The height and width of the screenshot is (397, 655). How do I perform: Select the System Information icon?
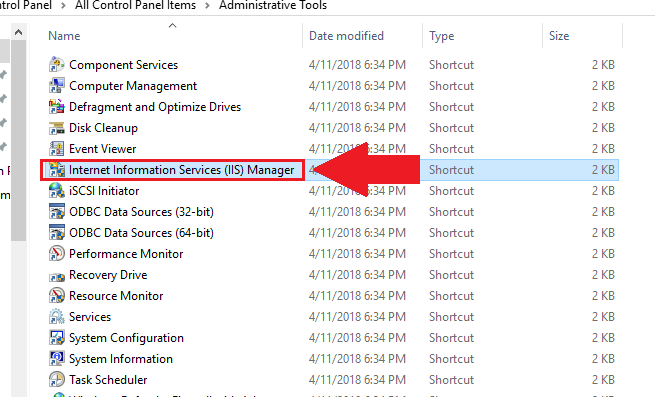56,359
